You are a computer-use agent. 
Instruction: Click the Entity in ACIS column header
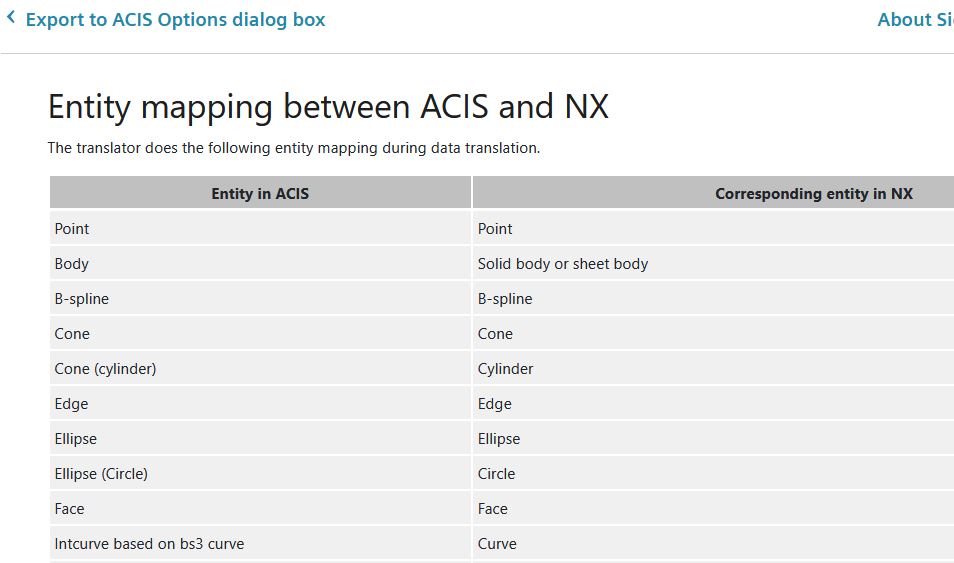pos(260,193)
